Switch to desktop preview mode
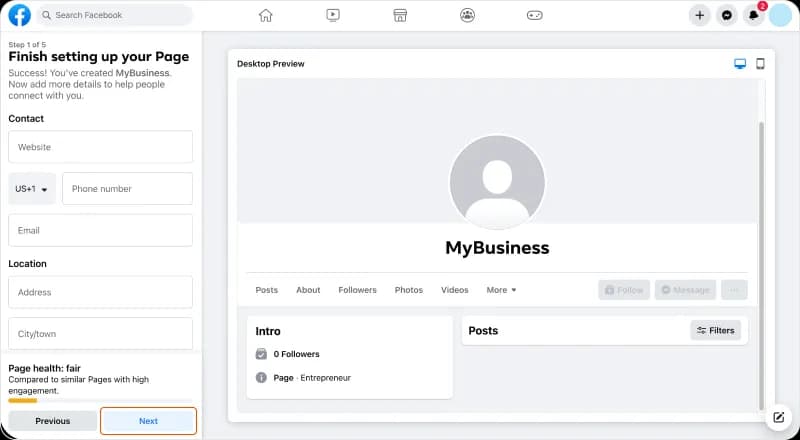The image size is (800, 440). pos(740,64)
